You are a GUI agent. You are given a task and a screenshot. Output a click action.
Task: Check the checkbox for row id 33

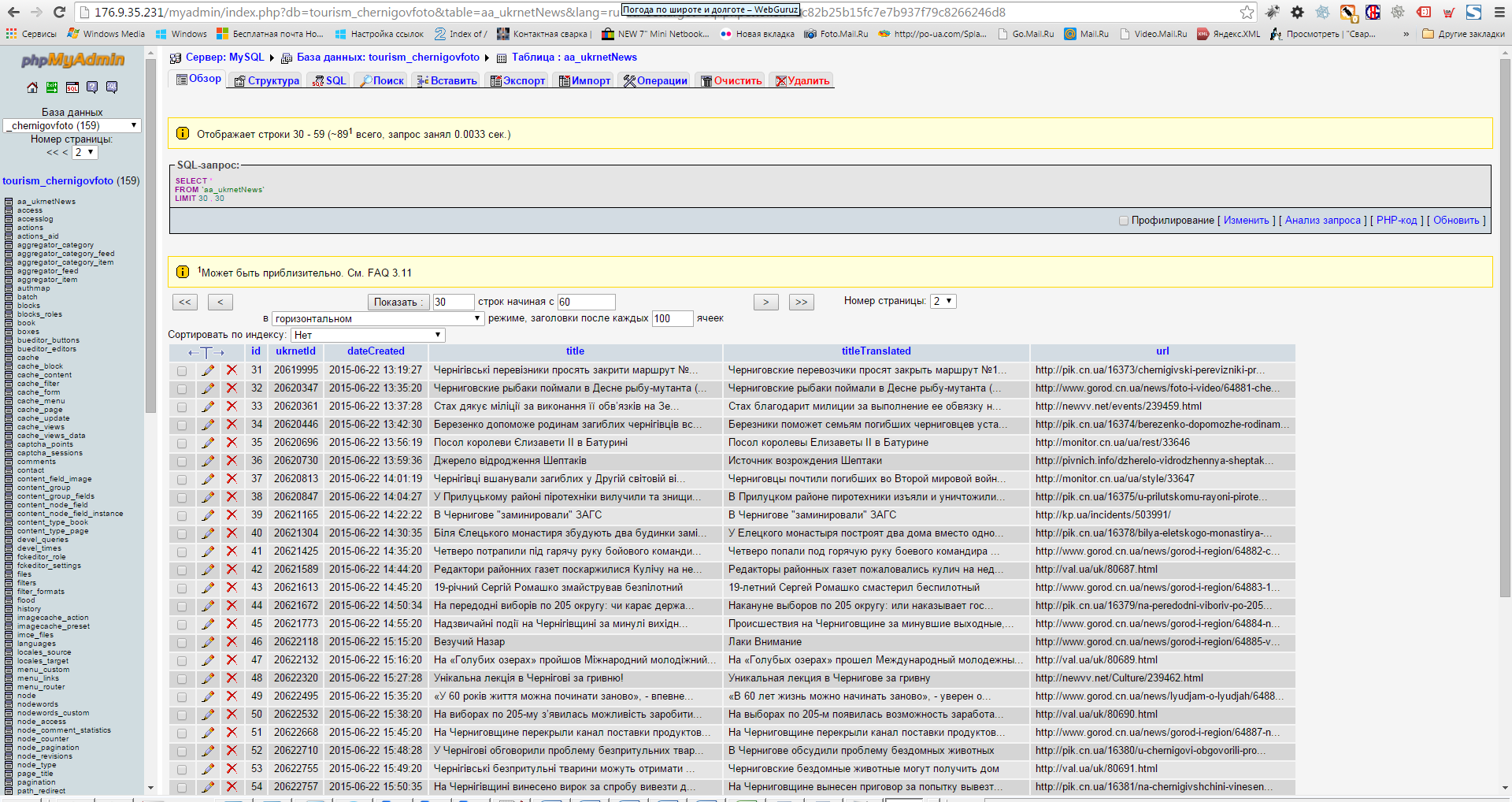pos(182,407)
